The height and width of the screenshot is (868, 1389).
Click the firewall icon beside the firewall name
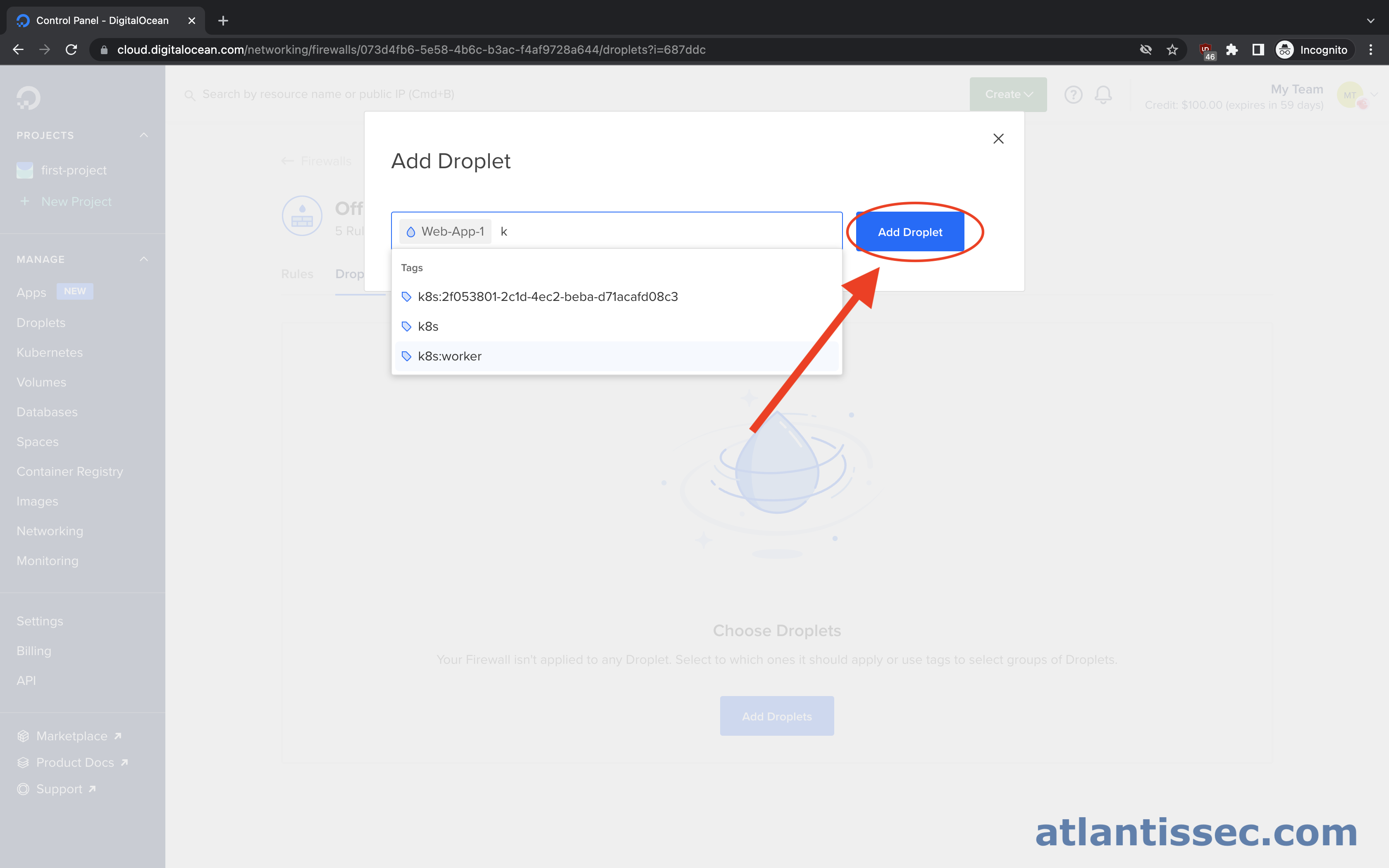[x=302, y=216]
